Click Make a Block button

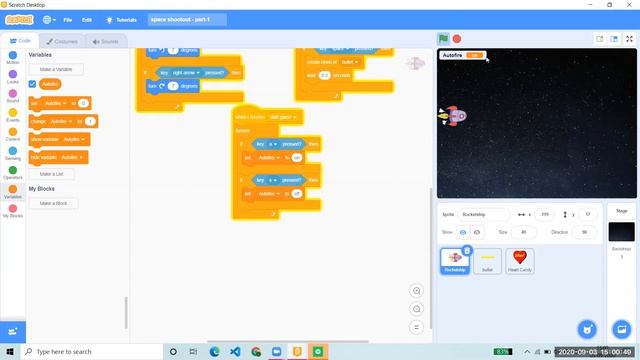(53, 203)
